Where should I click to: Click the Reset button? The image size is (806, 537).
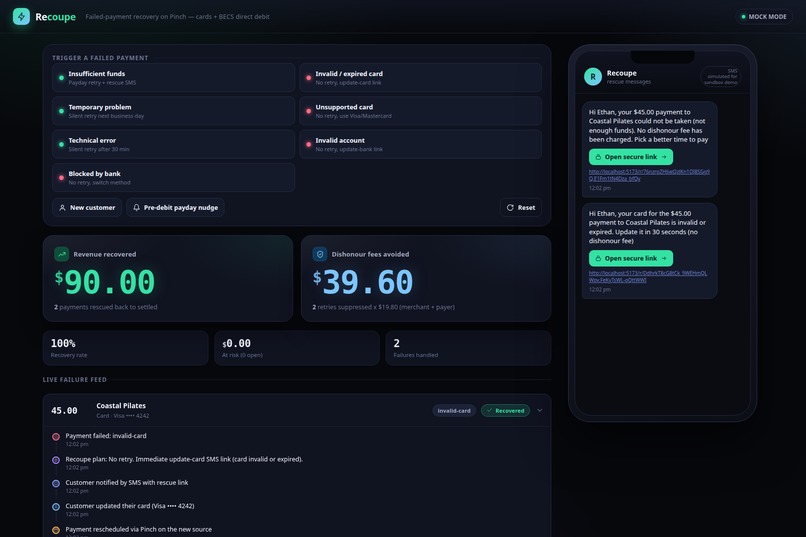(x=521, y=208)
